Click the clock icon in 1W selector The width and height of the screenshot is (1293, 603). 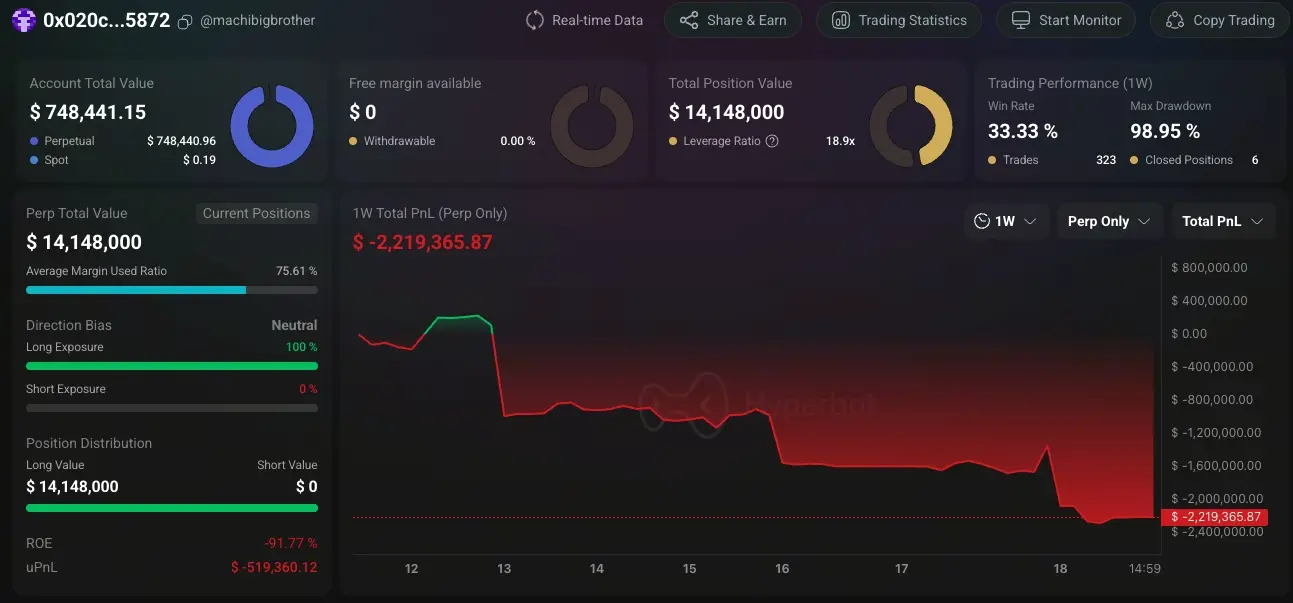982,221
